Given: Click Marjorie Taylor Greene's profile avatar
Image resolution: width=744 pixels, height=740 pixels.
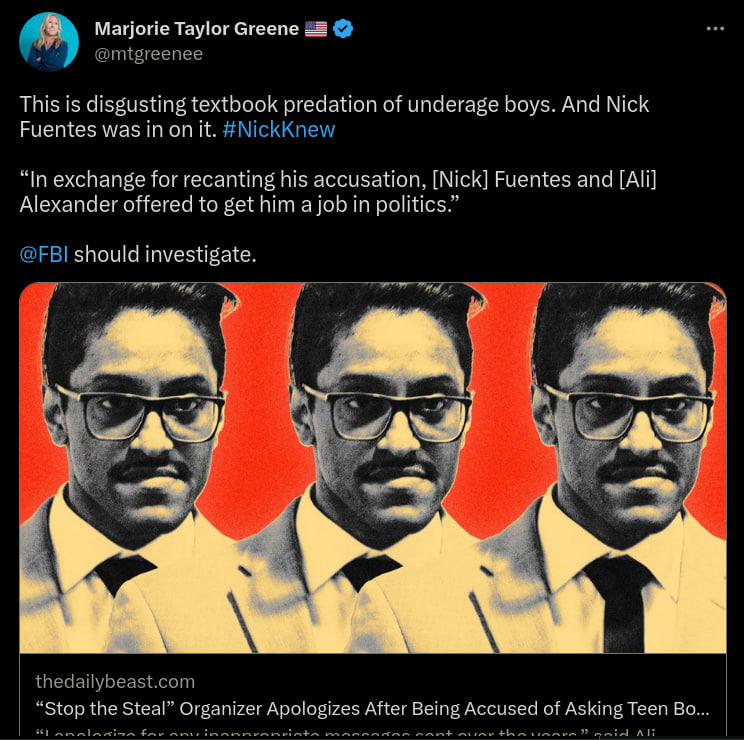Looking at the screenshot, I should (49, 42).
